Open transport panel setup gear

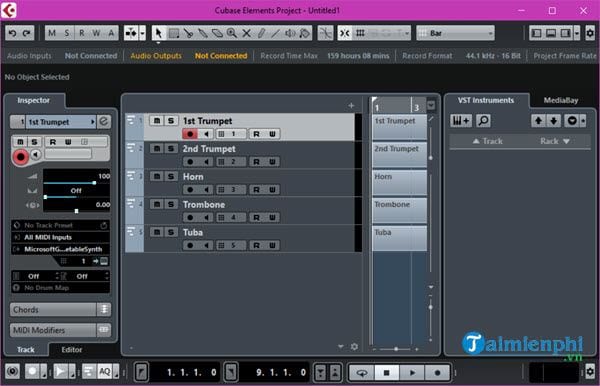590,371
